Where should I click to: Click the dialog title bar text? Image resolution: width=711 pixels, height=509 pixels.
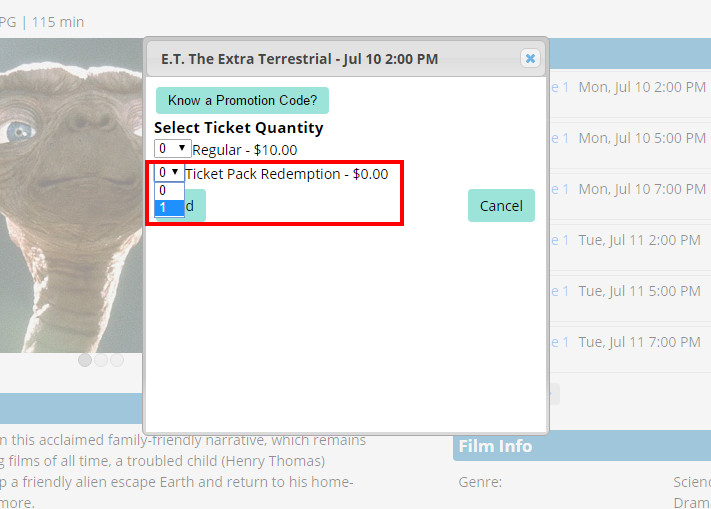(299, 59)
